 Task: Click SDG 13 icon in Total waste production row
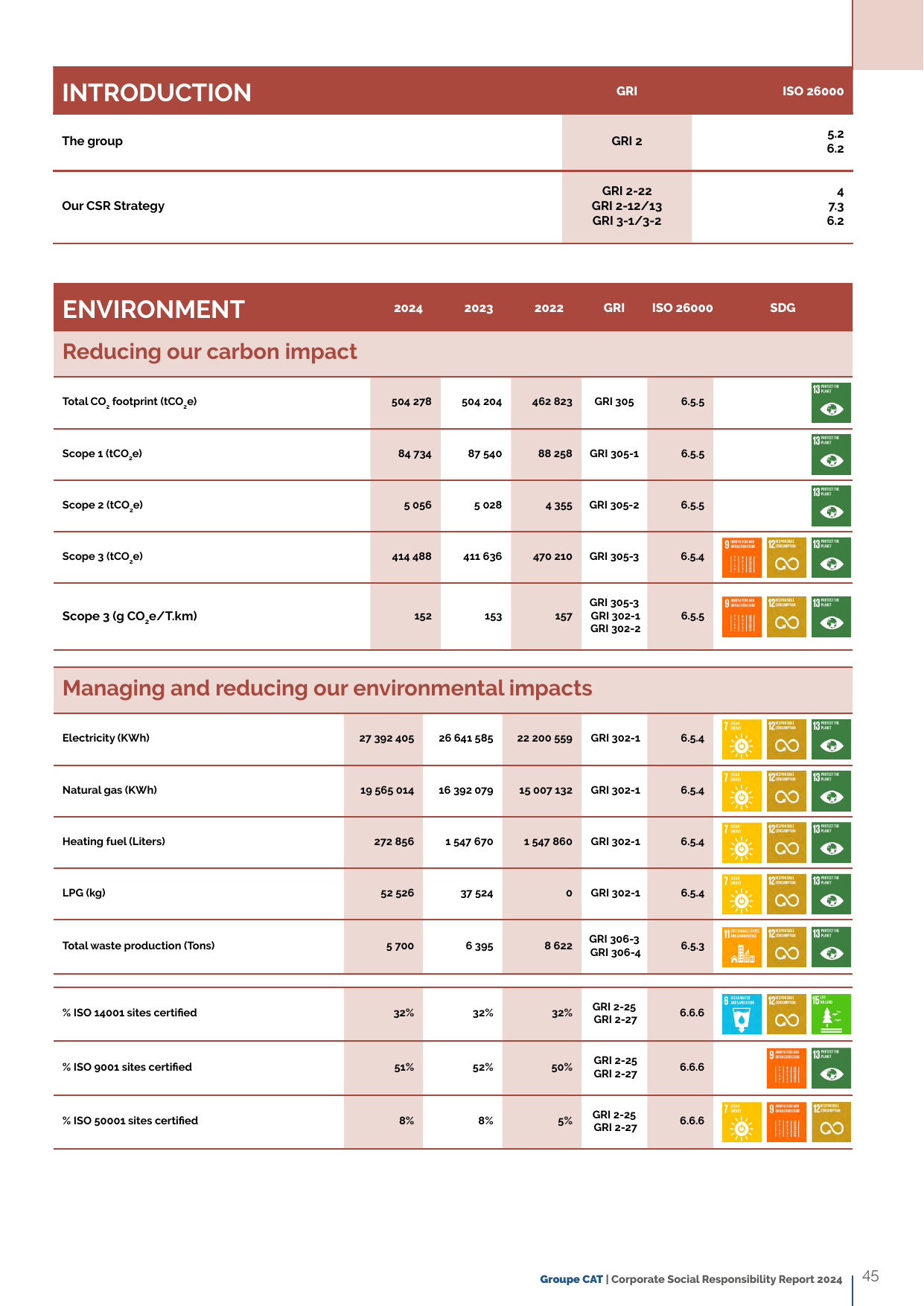(x=831, y=947)
